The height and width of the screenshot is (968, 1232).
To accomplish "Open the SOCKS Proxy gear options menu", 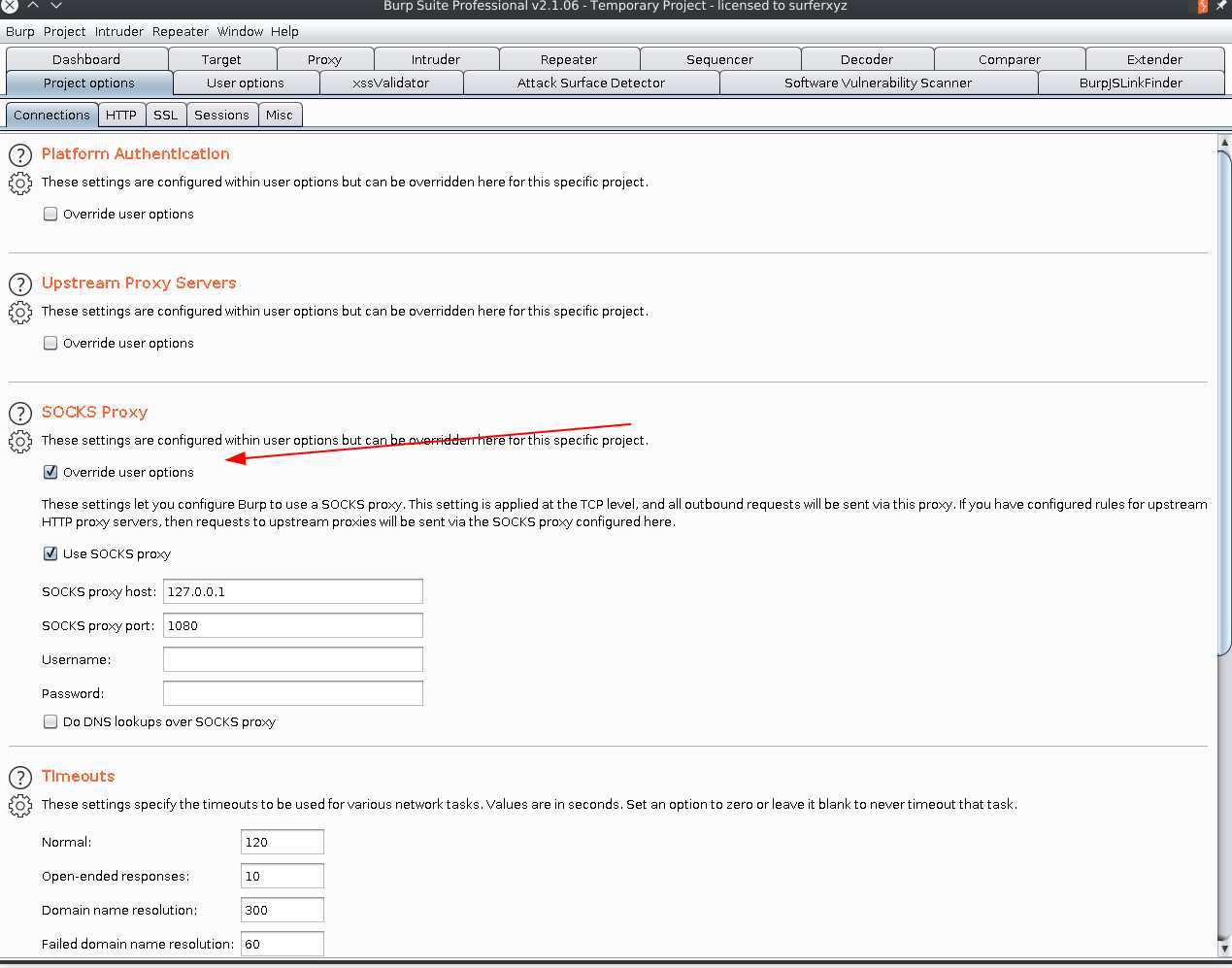I will tap(20, 441).
